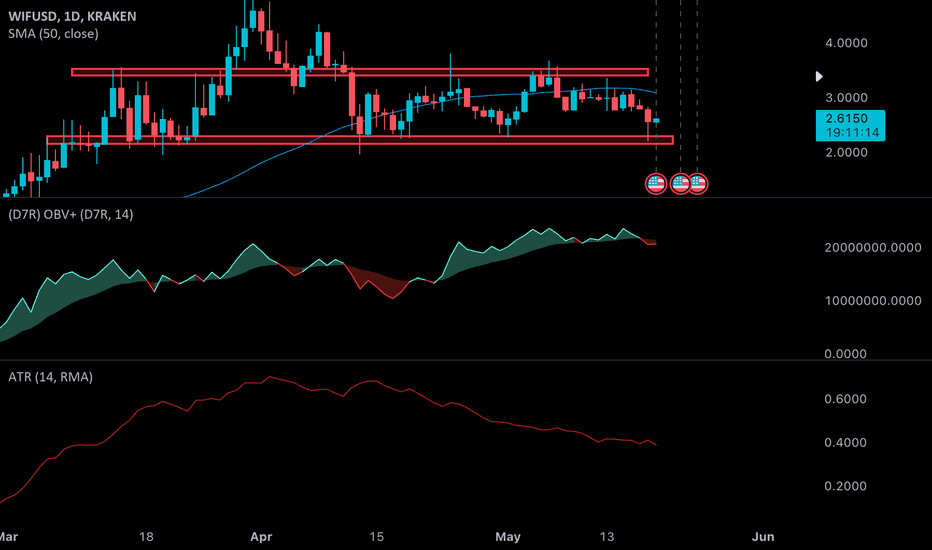Click the 0.0000 OBV axis label

(x=845, y=354)
